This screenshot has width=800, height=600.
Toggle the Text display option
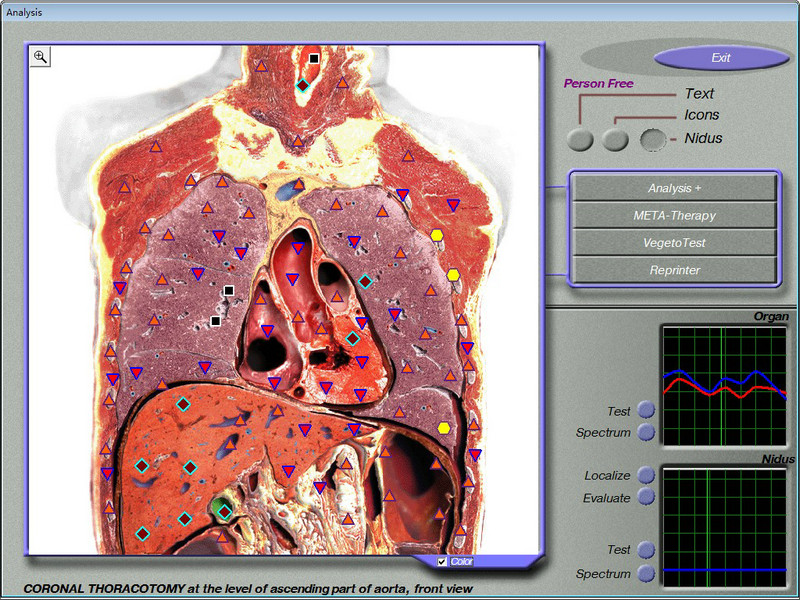580,139
